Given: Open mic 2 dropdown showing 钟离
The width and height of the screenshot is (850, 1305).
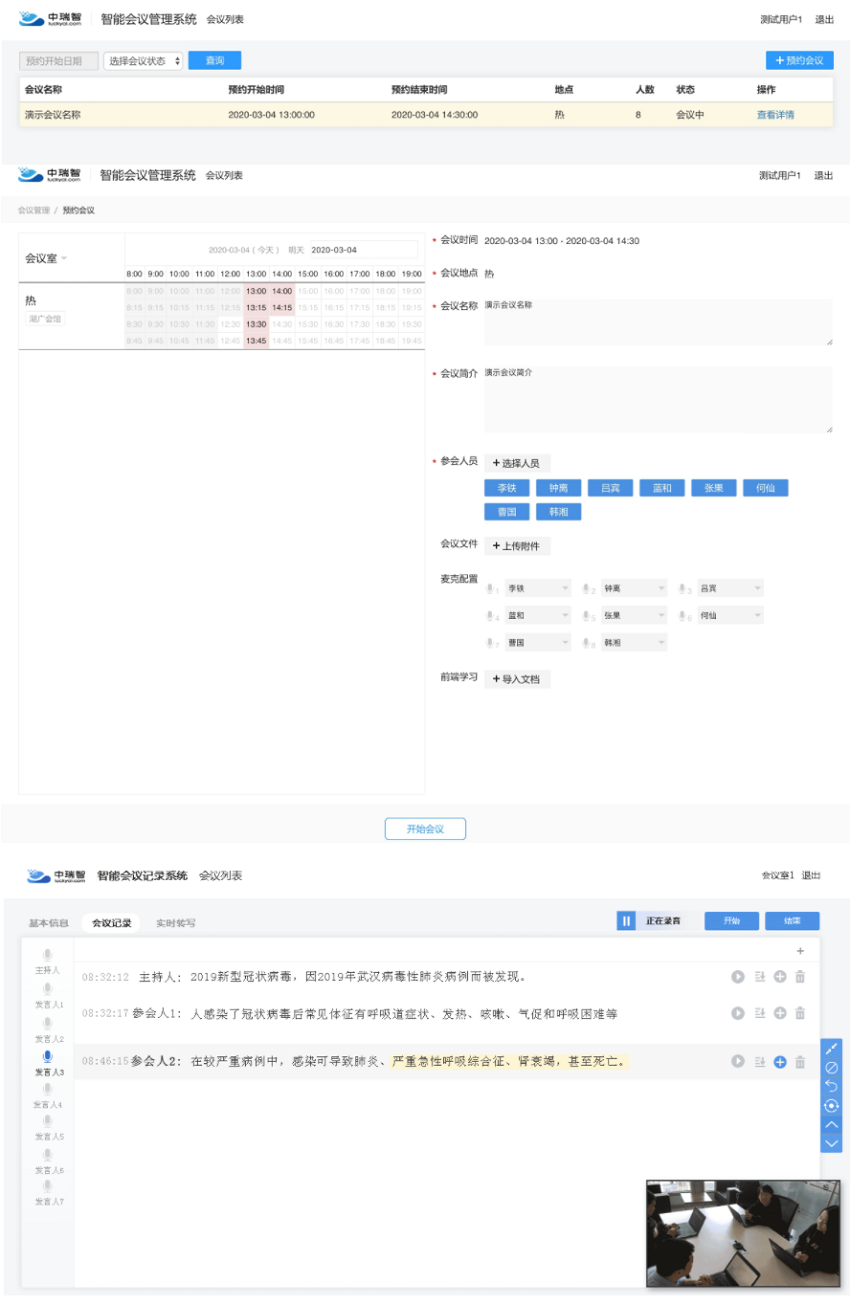Looking at the screenshot, I should click(633, 588).
